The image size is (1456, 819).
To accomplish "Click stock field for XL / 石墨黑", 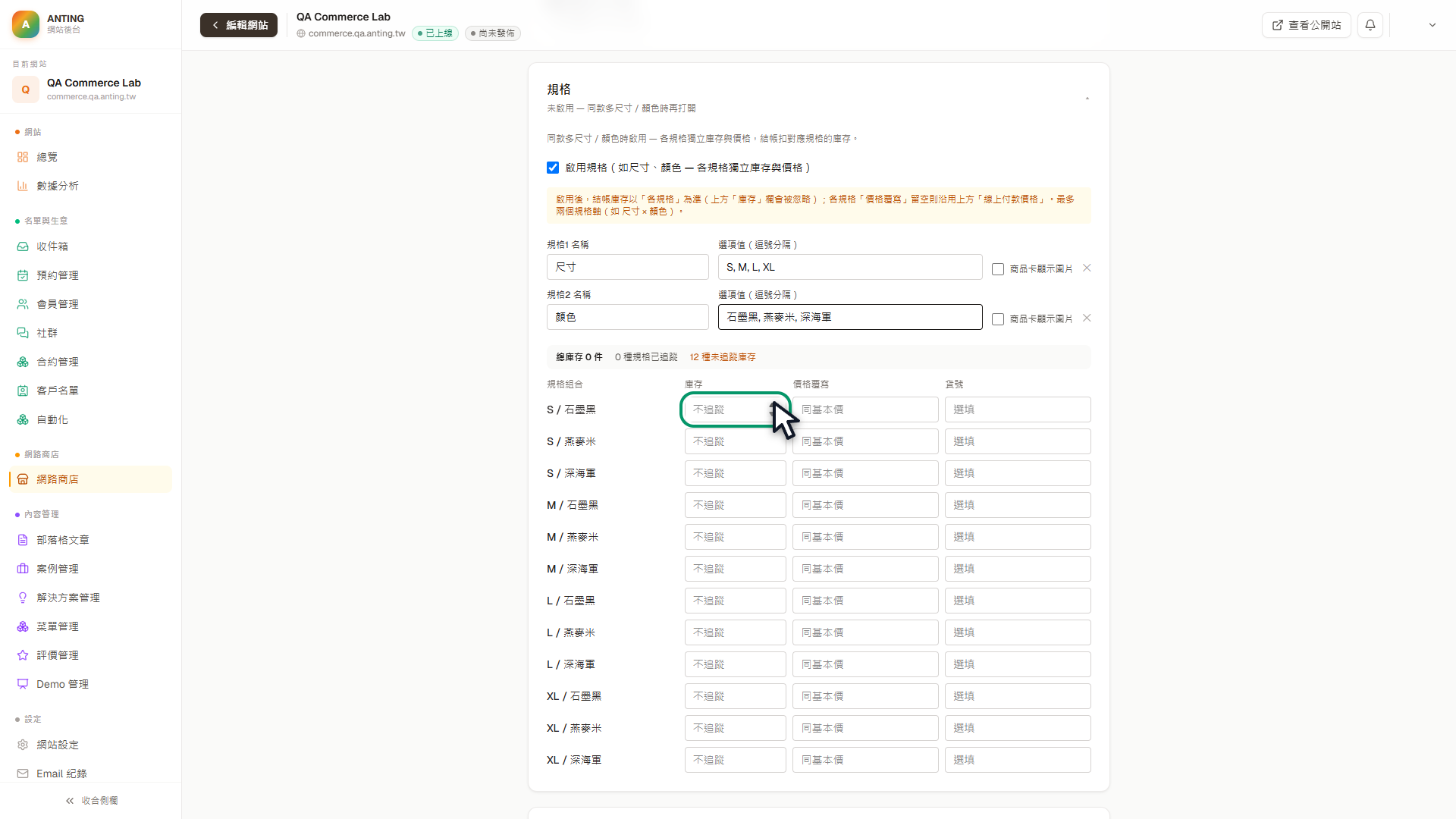I will point(736,696).
